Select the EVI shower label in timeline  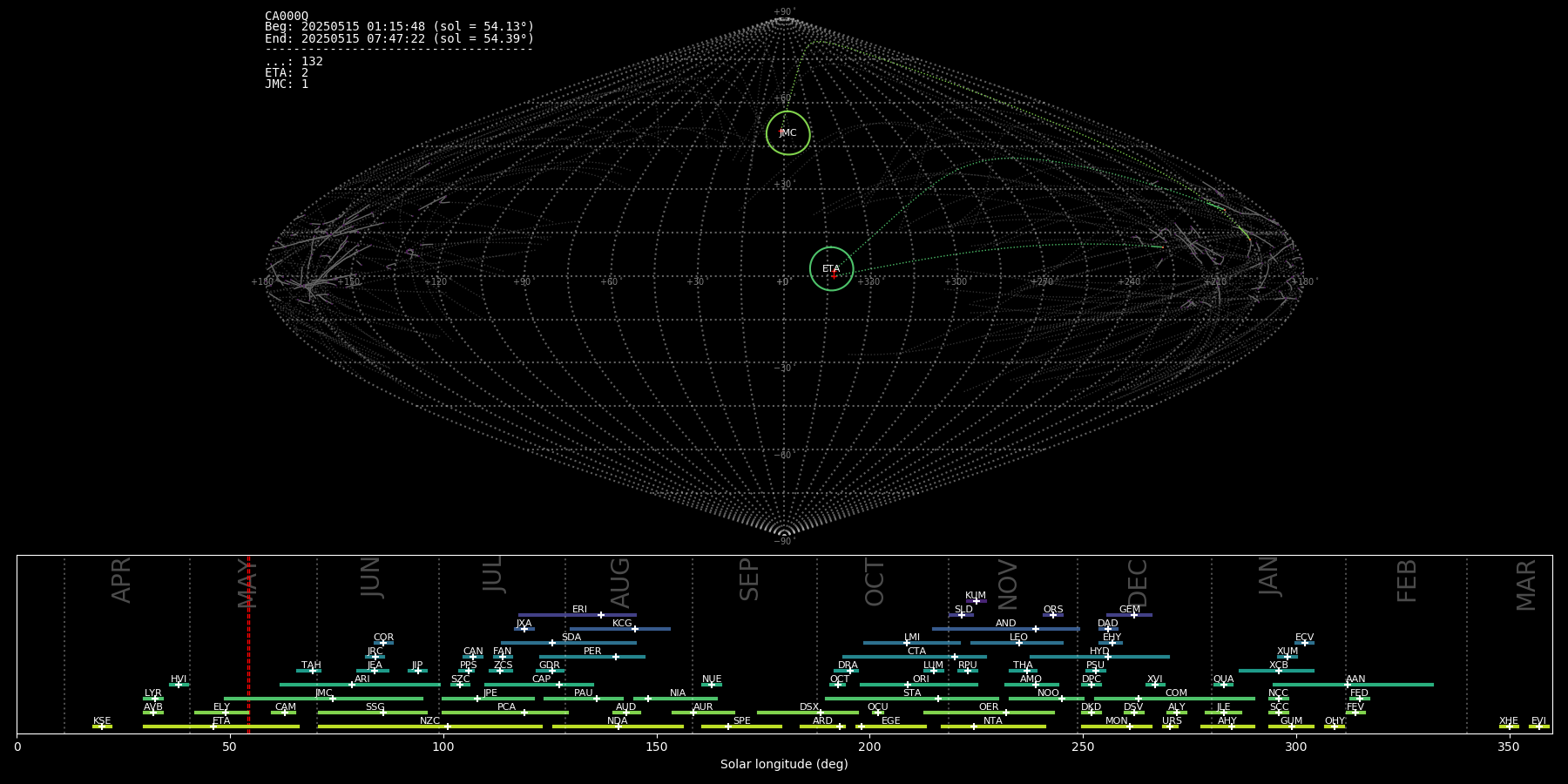(x=1538, y=720)
